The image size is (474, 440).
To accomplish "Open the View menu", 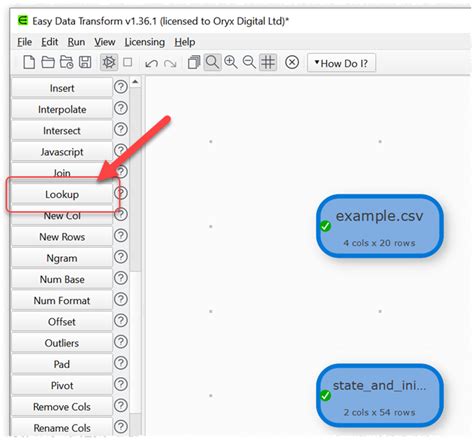I will (105, 42).
